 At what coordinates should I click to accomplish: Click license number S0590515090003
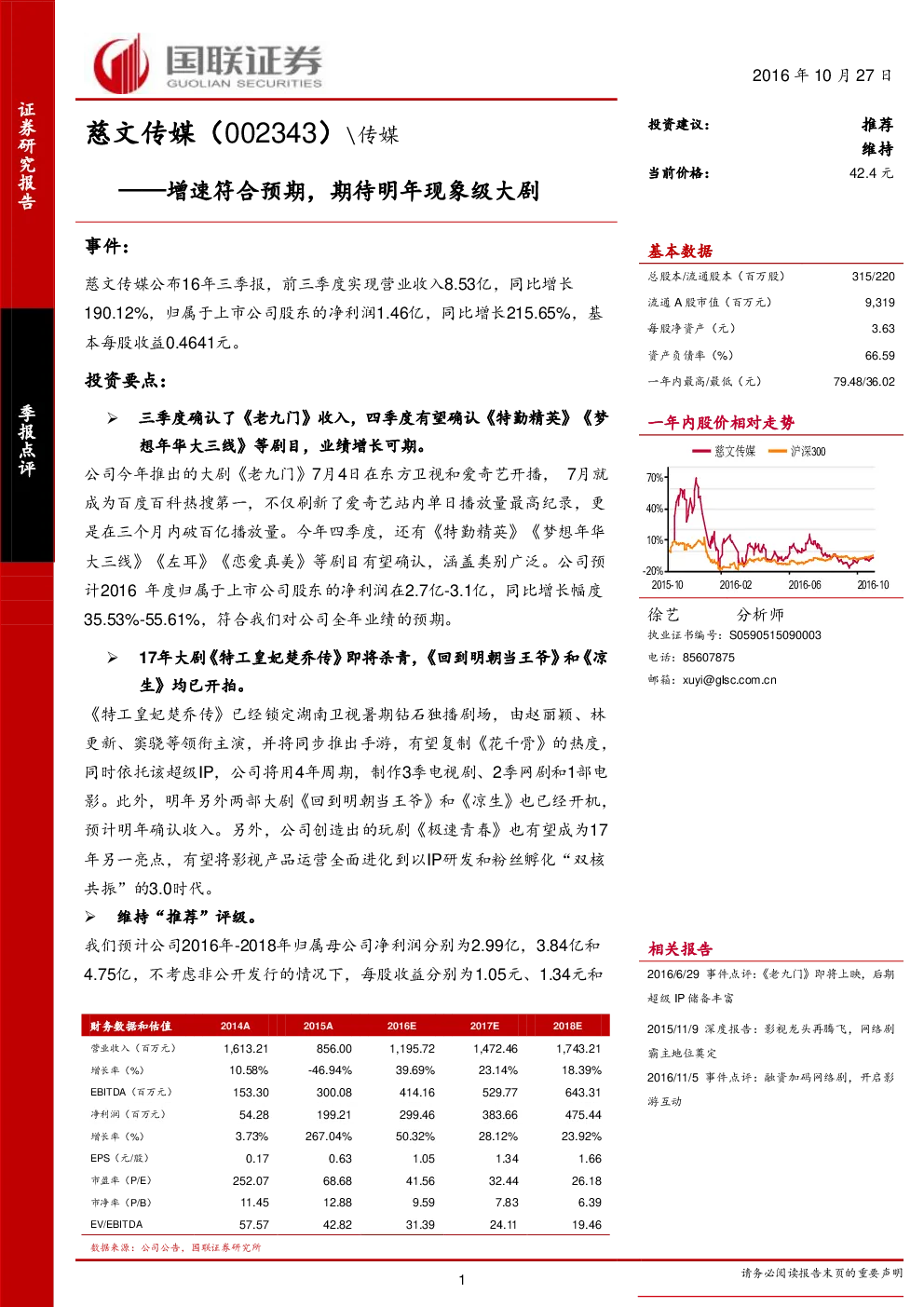[x=775, y=635]
